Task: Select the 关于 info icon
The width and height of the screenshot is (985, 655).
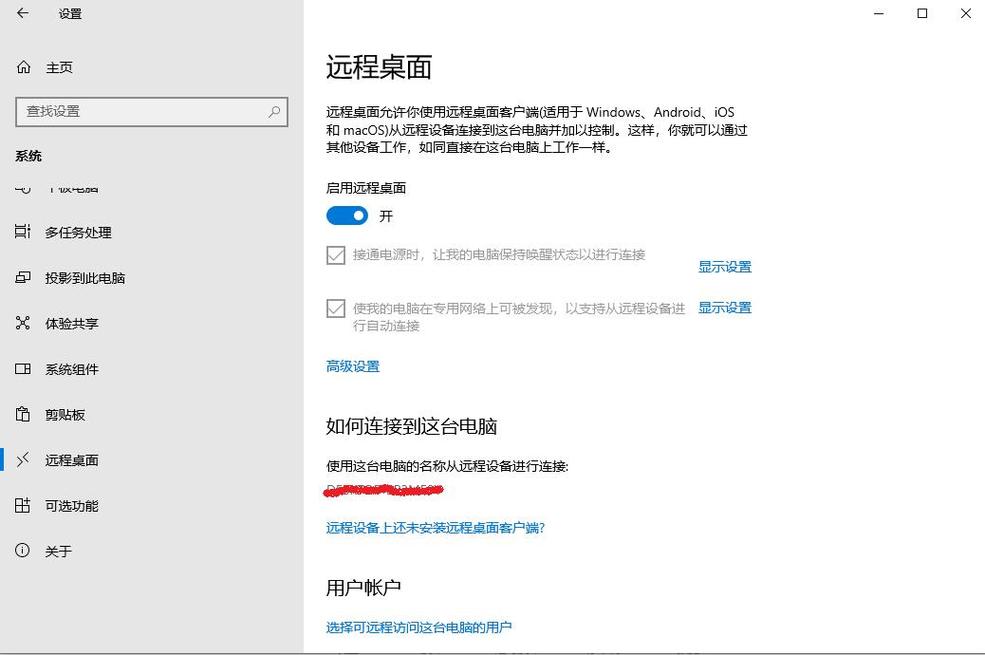Action: click(23, 551)
